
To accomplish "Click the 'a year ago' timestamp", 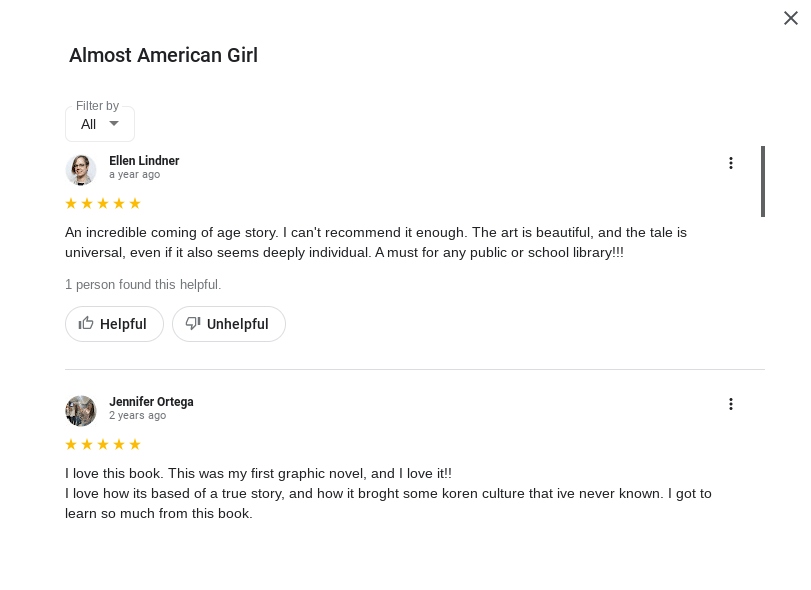I will point(134,175).
